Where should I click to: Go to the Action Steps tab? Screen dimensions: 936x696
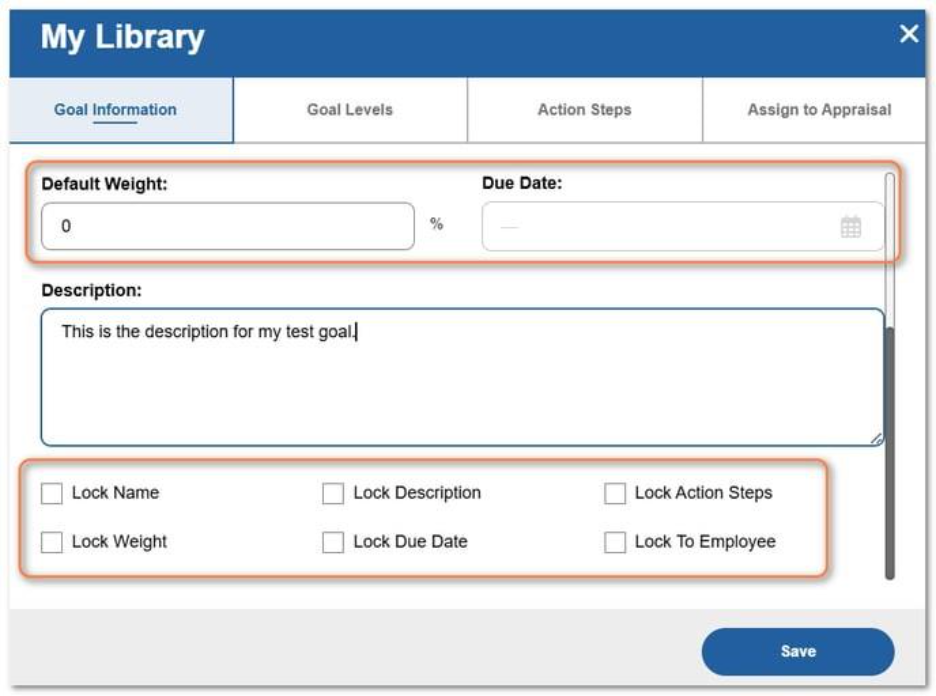(585, 110)
